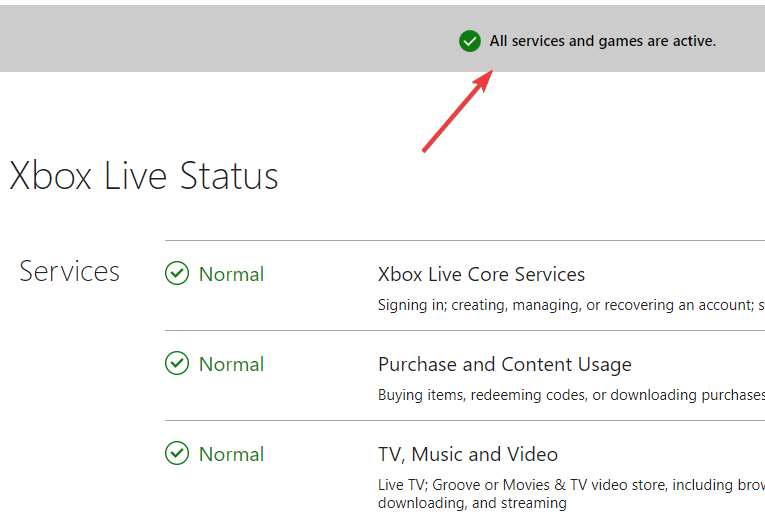Image resolution: width=765 pixels, height=528 pixels.
Task: Click the solid green checkmark in the banner
Action: (470, 41)
